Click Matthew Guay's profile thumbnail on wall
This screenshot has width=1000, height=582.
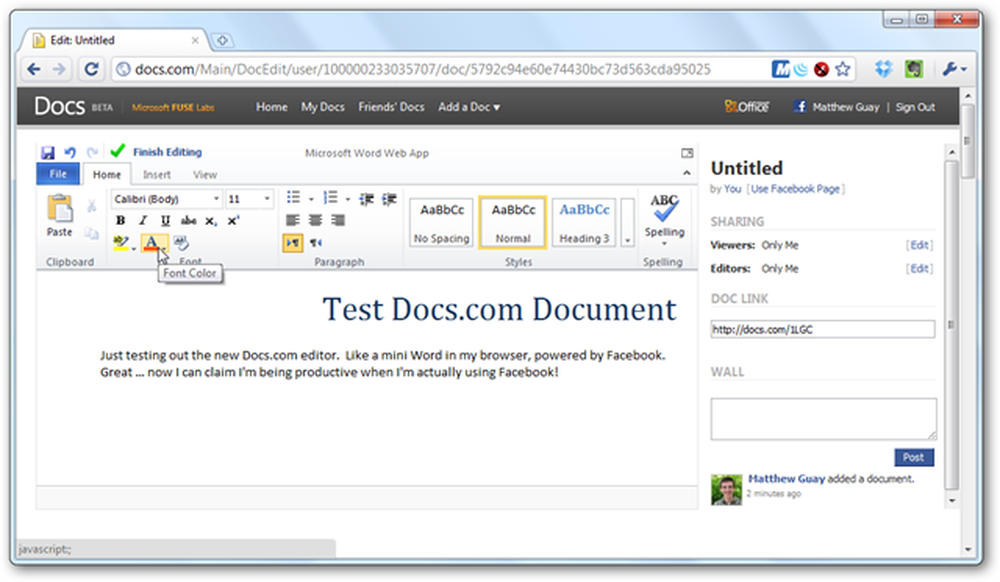[726, 490]
